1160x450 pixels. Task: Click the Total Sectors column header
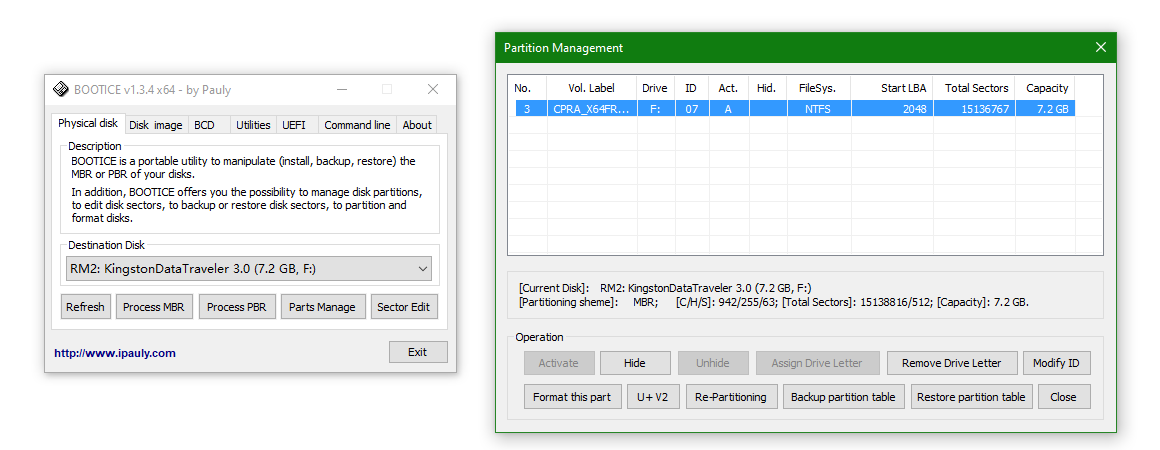coord(974,88)
